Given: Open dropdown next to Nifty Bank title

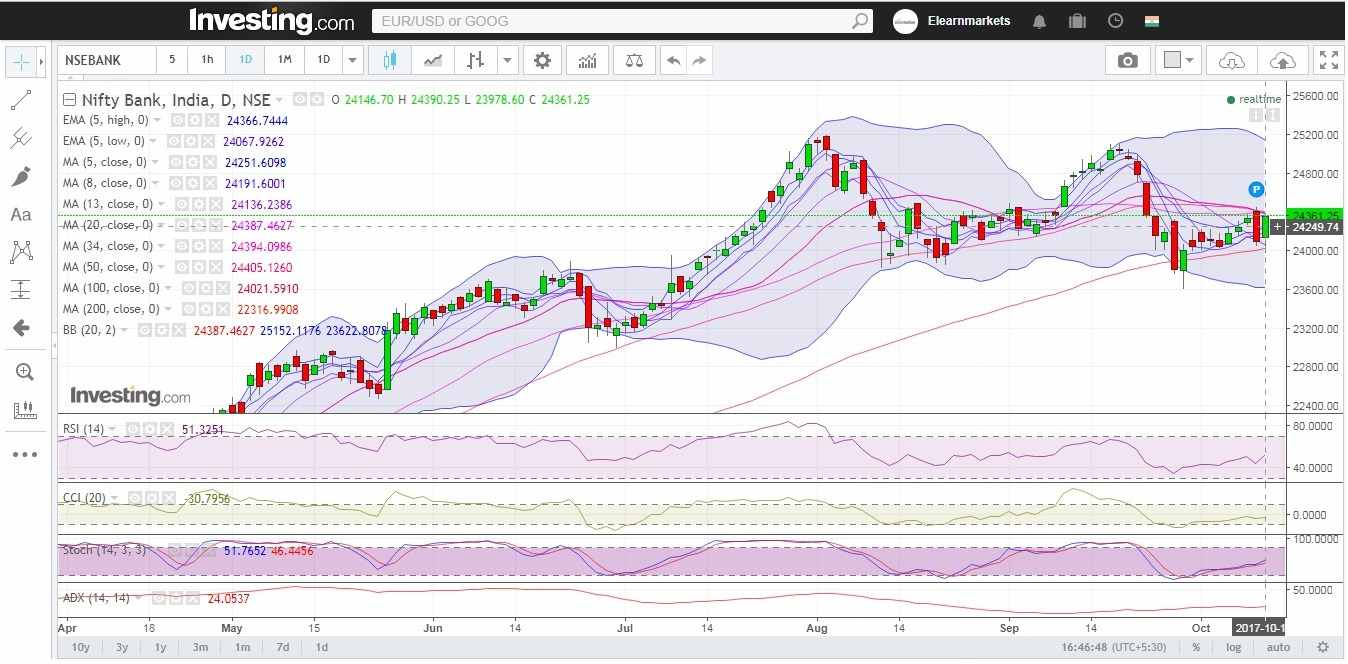Looking at the screenshot, I should pyautogui.click(x=280, y=100).
